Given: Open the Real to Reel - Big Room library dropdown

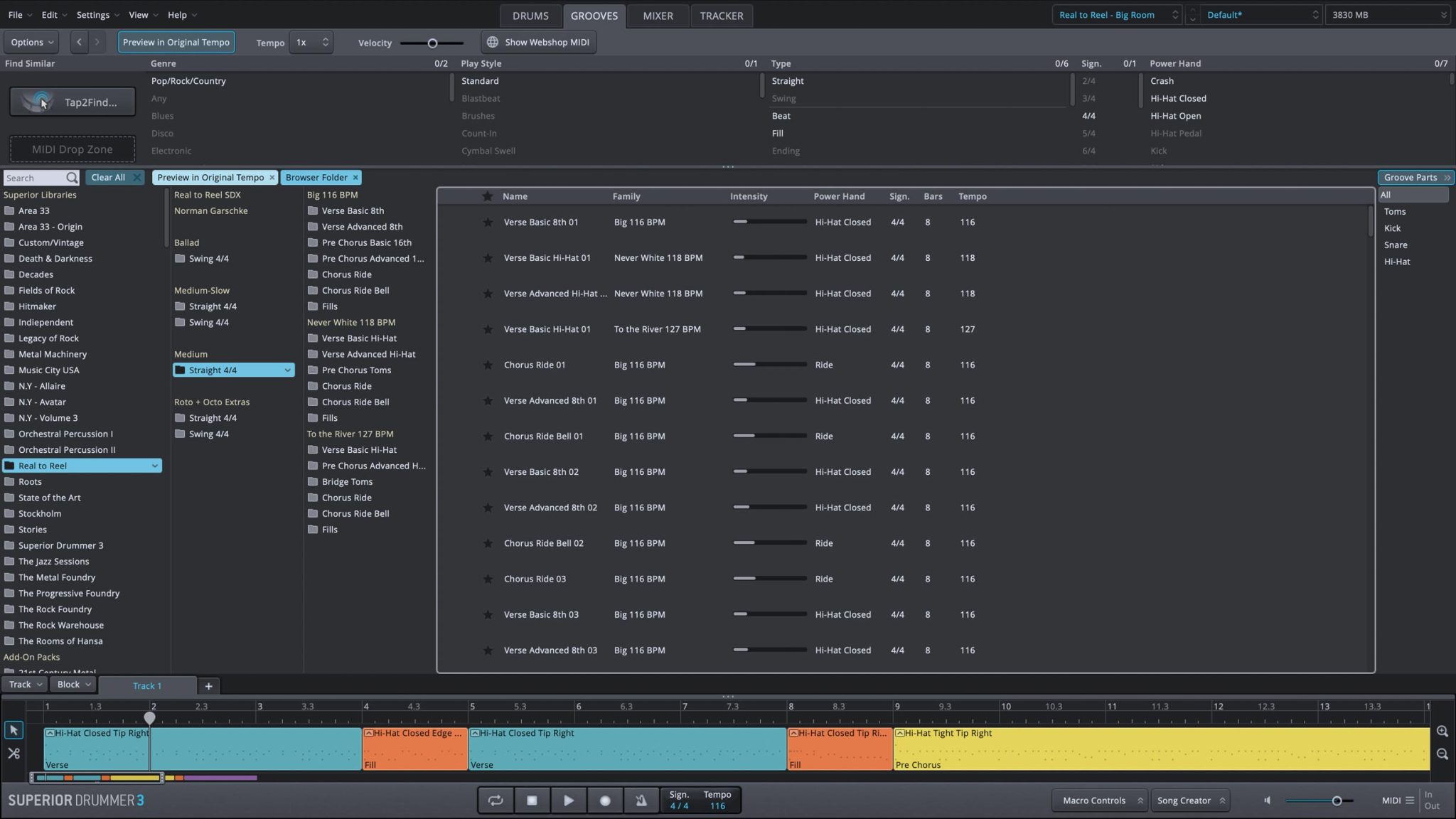Looking at the screenshot, I should click(1116, 15).
